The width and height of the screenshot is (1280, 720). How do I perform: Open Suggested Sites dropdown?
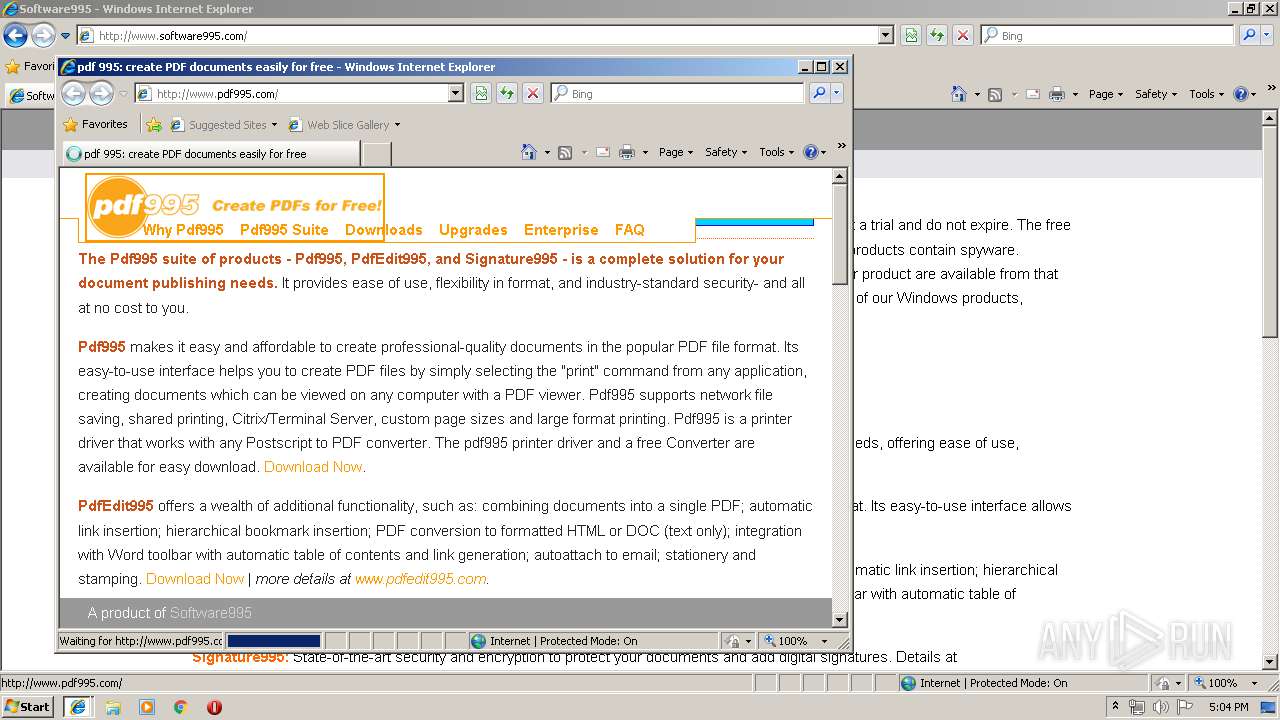pyautogui.click(x=274, y=125)
